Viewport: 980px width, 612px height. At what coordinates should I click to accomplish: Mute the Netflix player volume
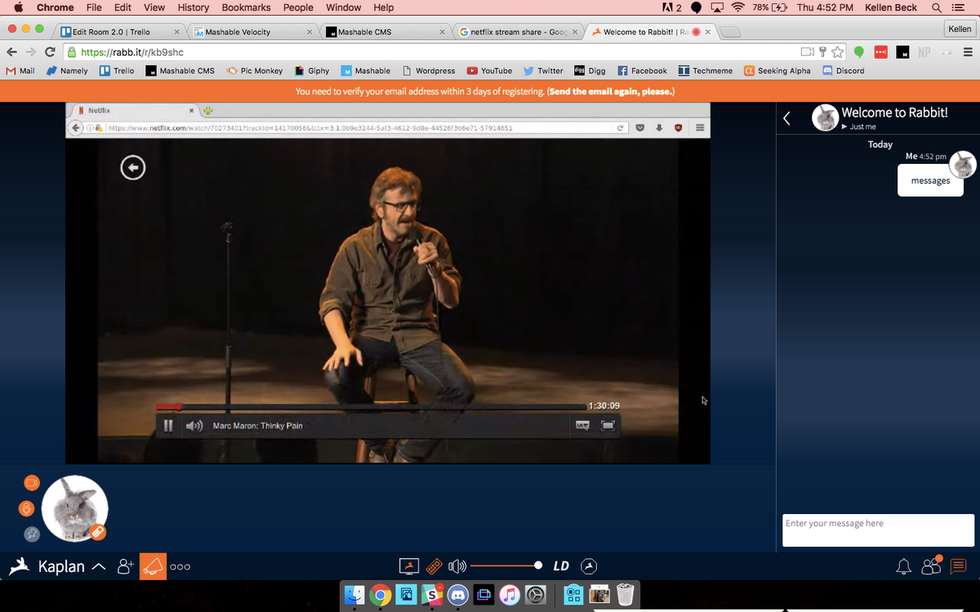click(x=194, y=426)
